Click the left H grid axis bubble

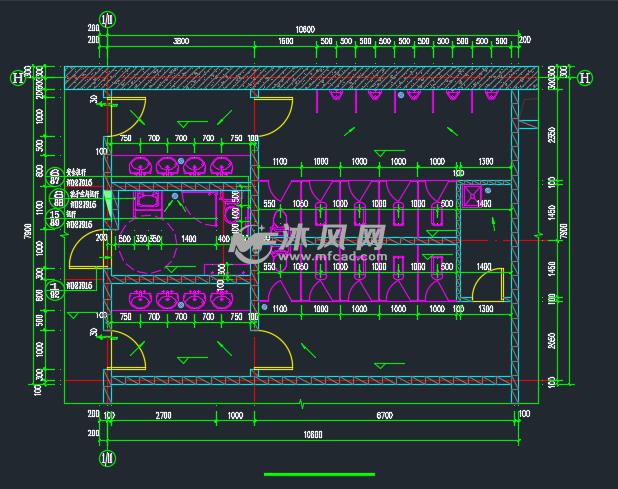point(17,78)
